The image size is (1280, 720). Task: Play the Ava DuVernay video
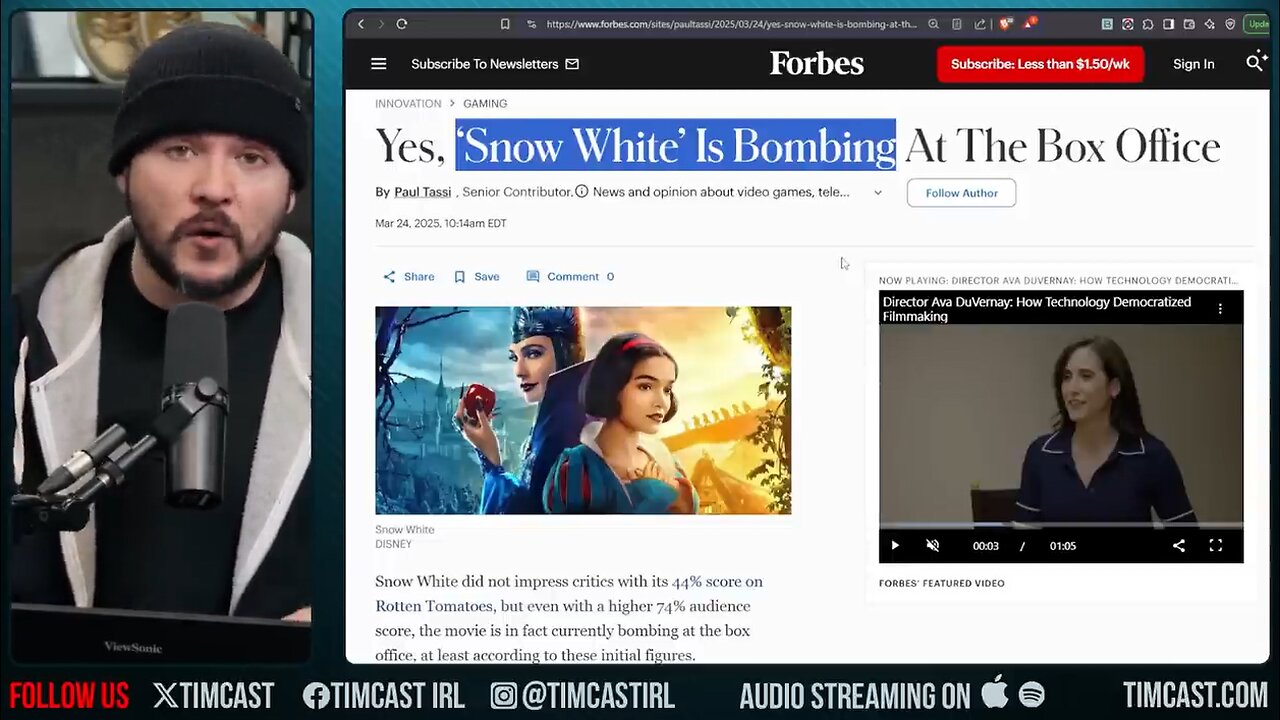click(x=895, y=546)
